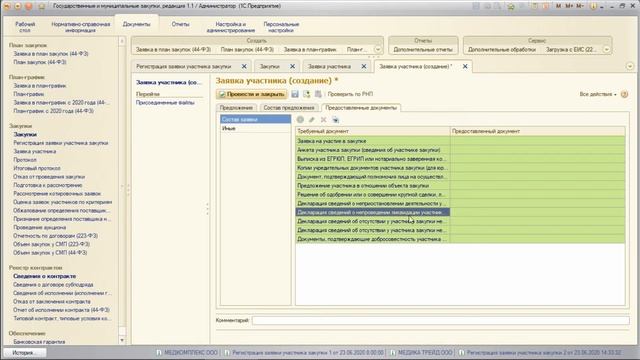This screenshot has height=360, width=640.
Task: Click the Предоставленный документ column header
Action: (x=538, y=131)
